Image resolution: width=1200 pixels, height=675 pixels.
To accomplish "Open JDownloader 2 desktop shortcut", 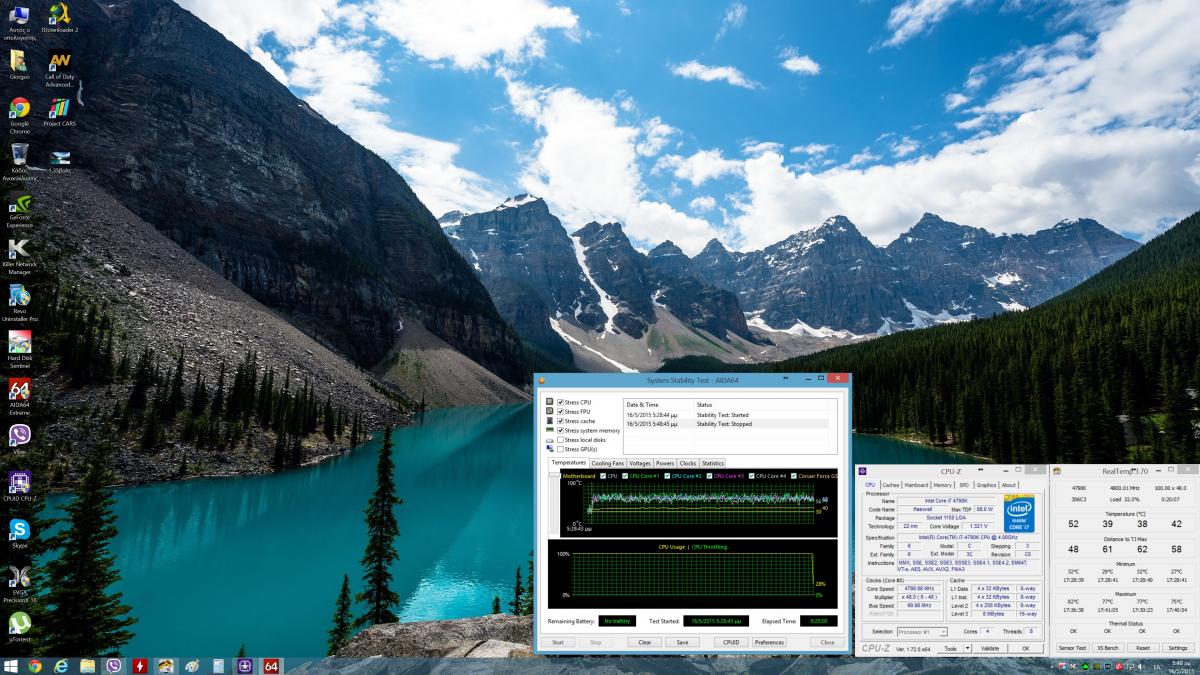I will pyautogui.click(x=60, y=19).
